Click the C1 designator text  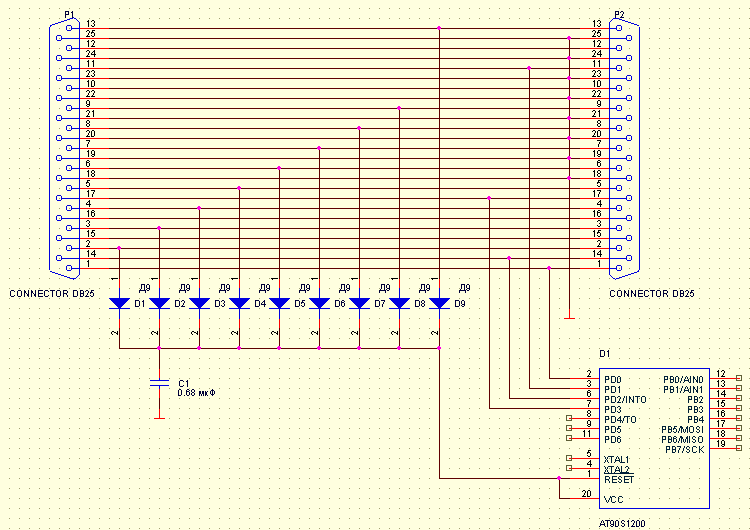pos(182,382)
